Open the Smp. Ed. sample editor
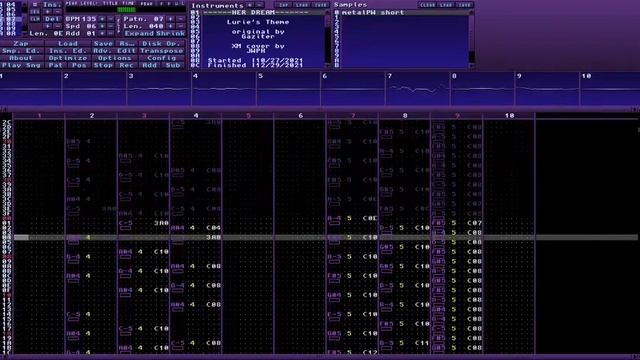This screenshot has height=360, width=640. point(21,51)
